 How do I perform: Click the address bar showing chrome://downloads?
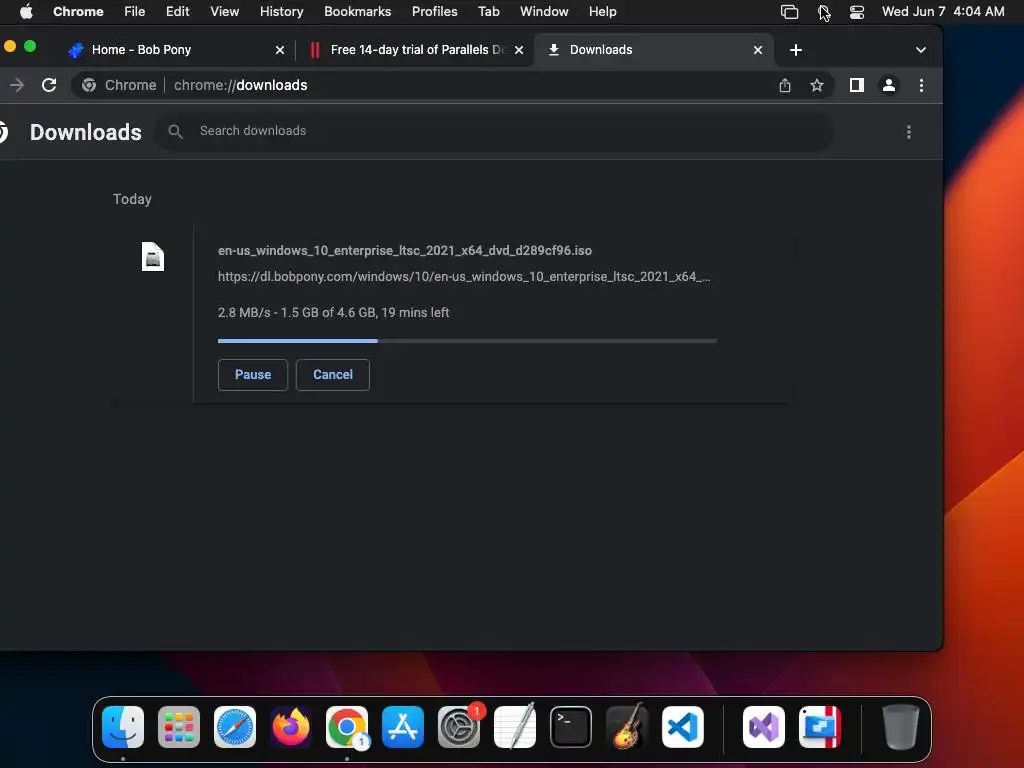coord(451,85)
